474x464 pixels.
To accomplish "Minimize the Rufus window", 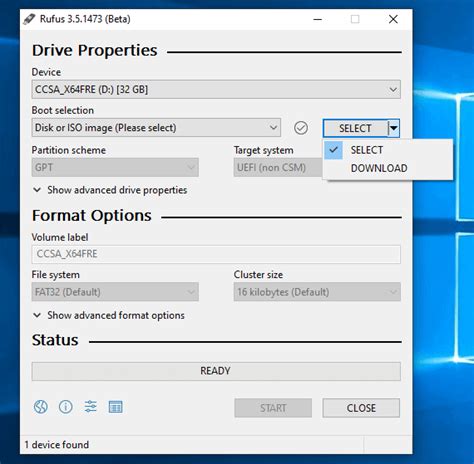I will [x=318, y=19].
